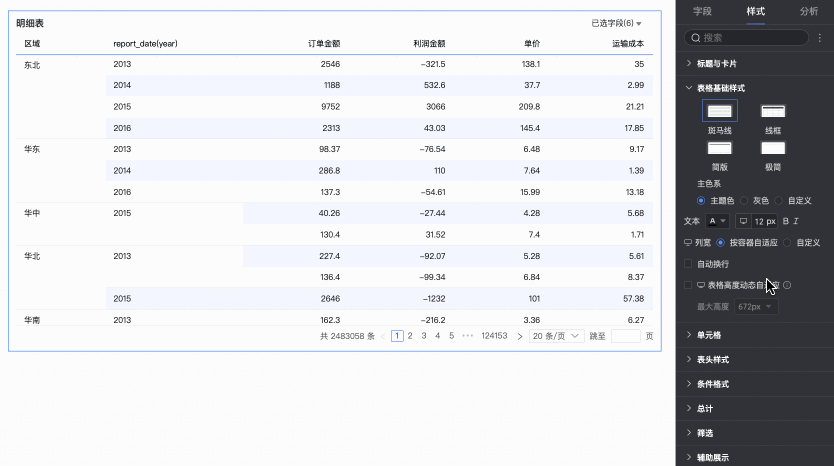This screenshot has width=834, height=466.
Task: Select 自定义 radio under 主色系
Action: coord(779,201)
